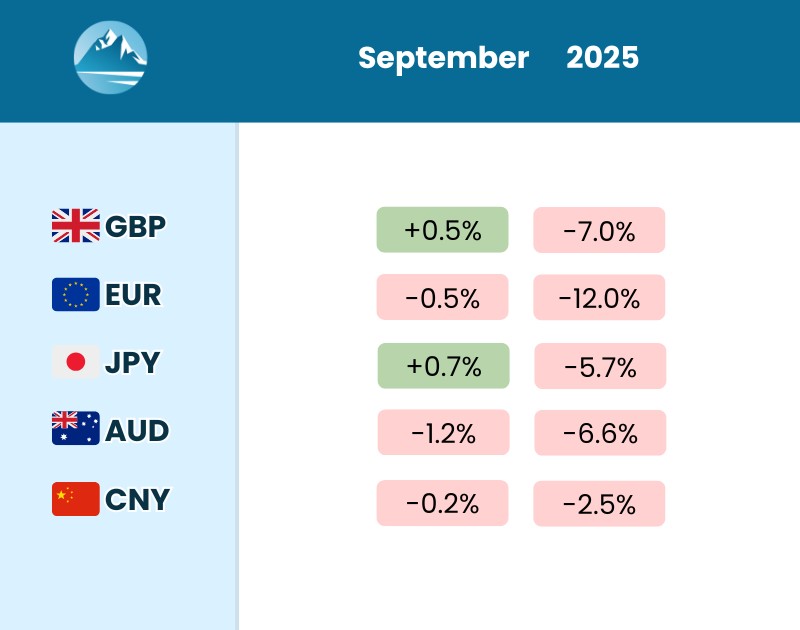800x630 pixels.
Task: Click the British flag icon
Action: (x=76, y=226)
